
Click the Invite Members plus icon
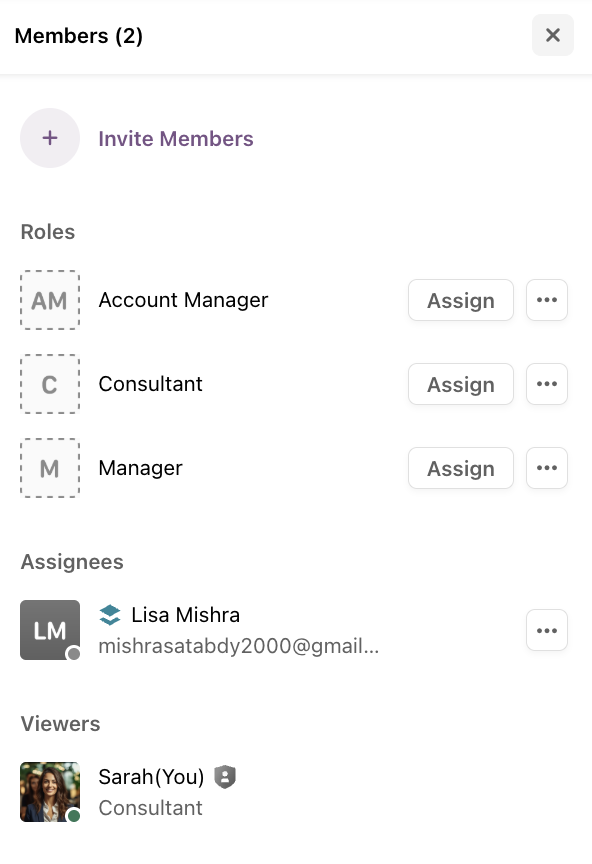pyautogui.click(x=50, y=138)
